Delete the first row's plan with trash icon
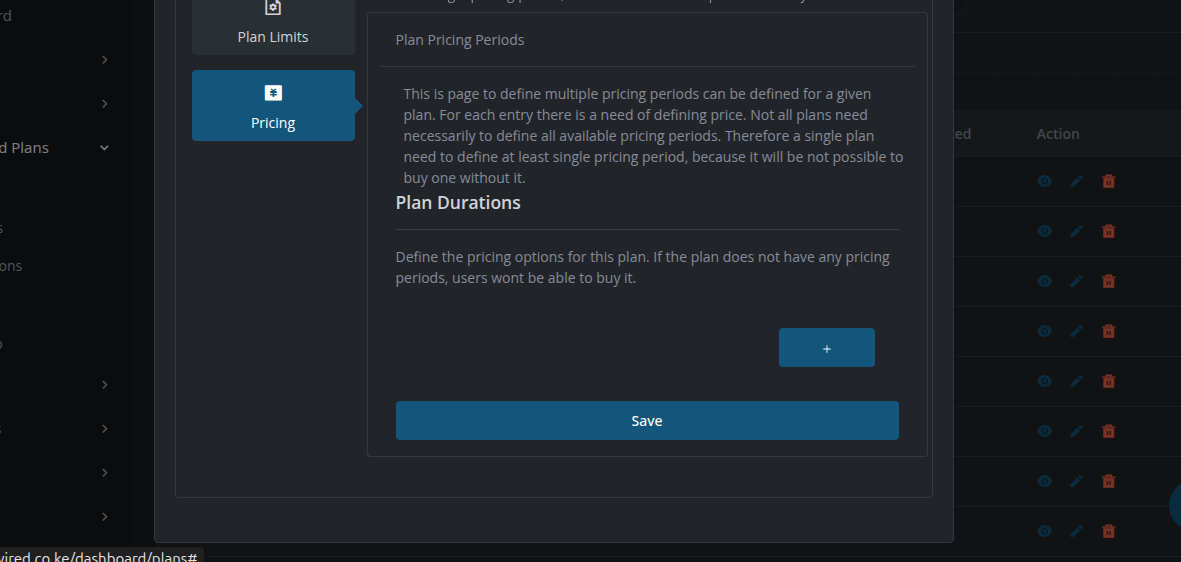1181x562 pixels. pos(1109,181)
